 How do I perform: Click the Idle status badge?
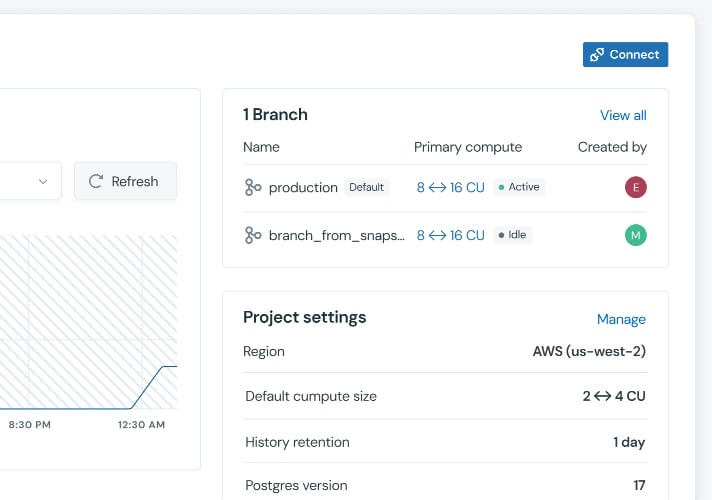click(513, 235)
